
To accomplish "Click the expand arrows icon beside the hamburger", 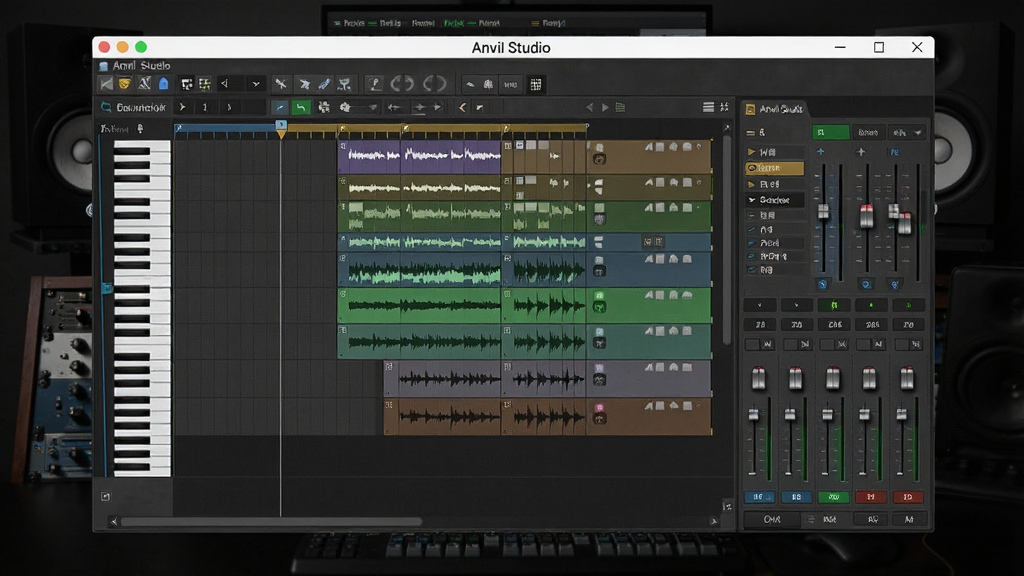I will [724, 107].
